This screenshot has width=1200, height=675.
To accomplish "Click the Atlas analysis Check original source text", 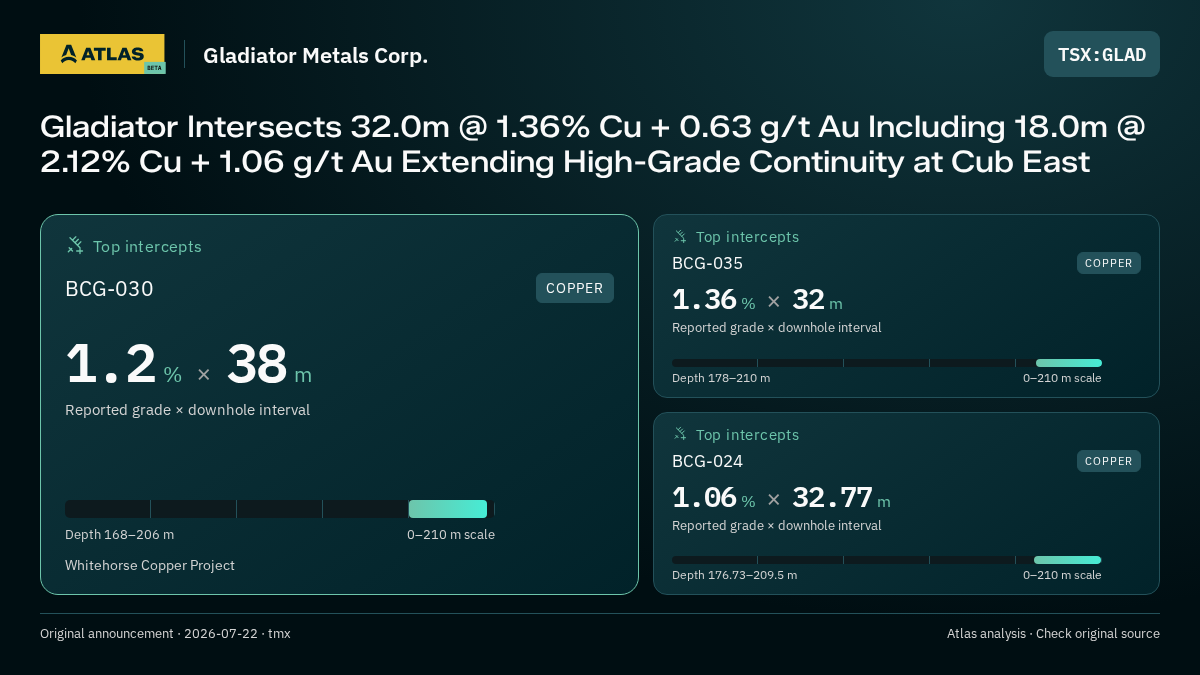I will click(x=1053, y=634).
